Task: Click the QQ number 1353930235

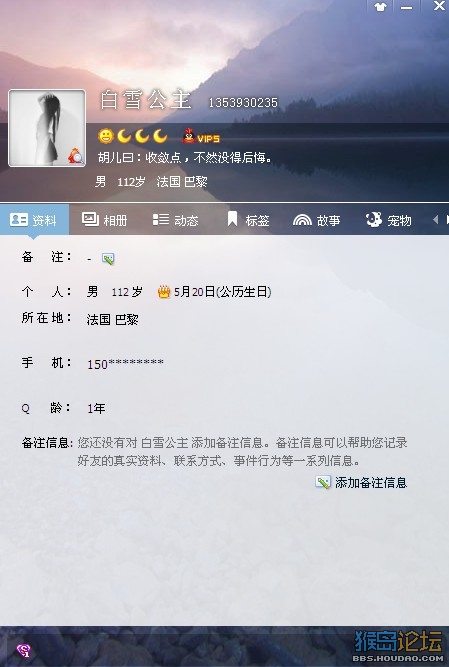Action: pos(243,103)
